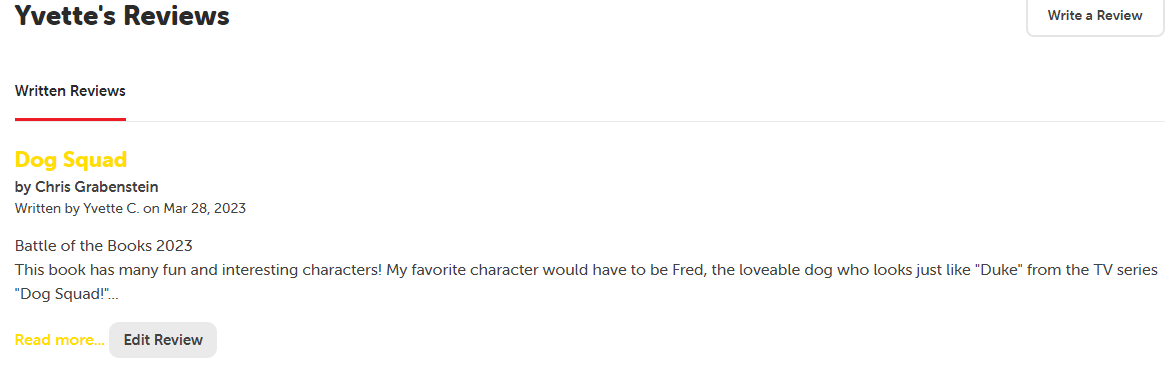Click the Written by Yvette C. byline

(x=130, y=208)
